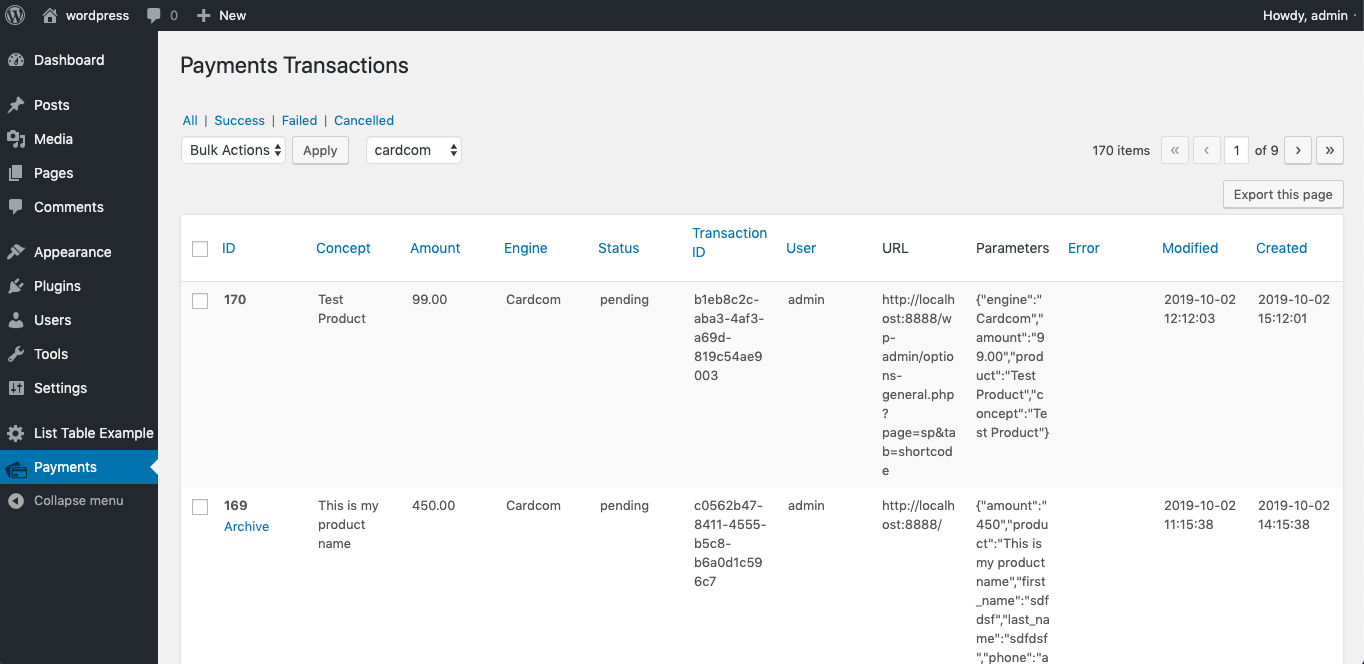
Task: Sort by the Modified column header
Action: click(x=1190, y=248)
